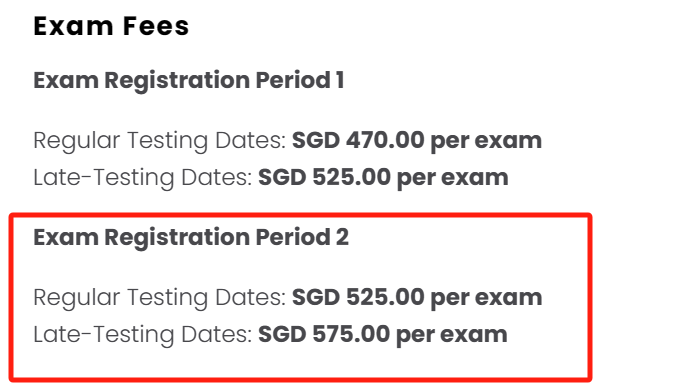Image resolution: width=694 pixels, height=387 pixels.
Task: Select the Exam Registration Period 1 heading
Action: 189,81
